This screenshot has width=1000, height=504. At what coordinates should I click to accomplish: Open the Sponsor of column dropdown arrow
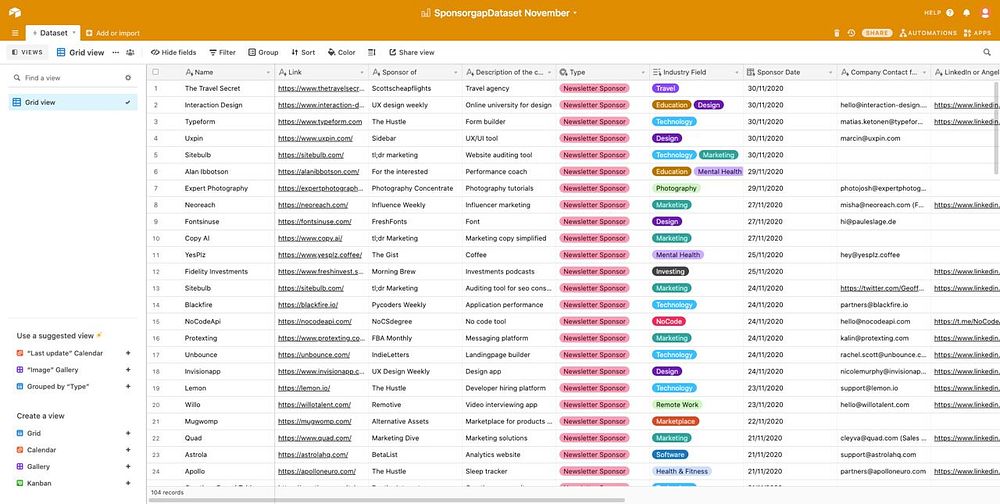tap(456, 73)
